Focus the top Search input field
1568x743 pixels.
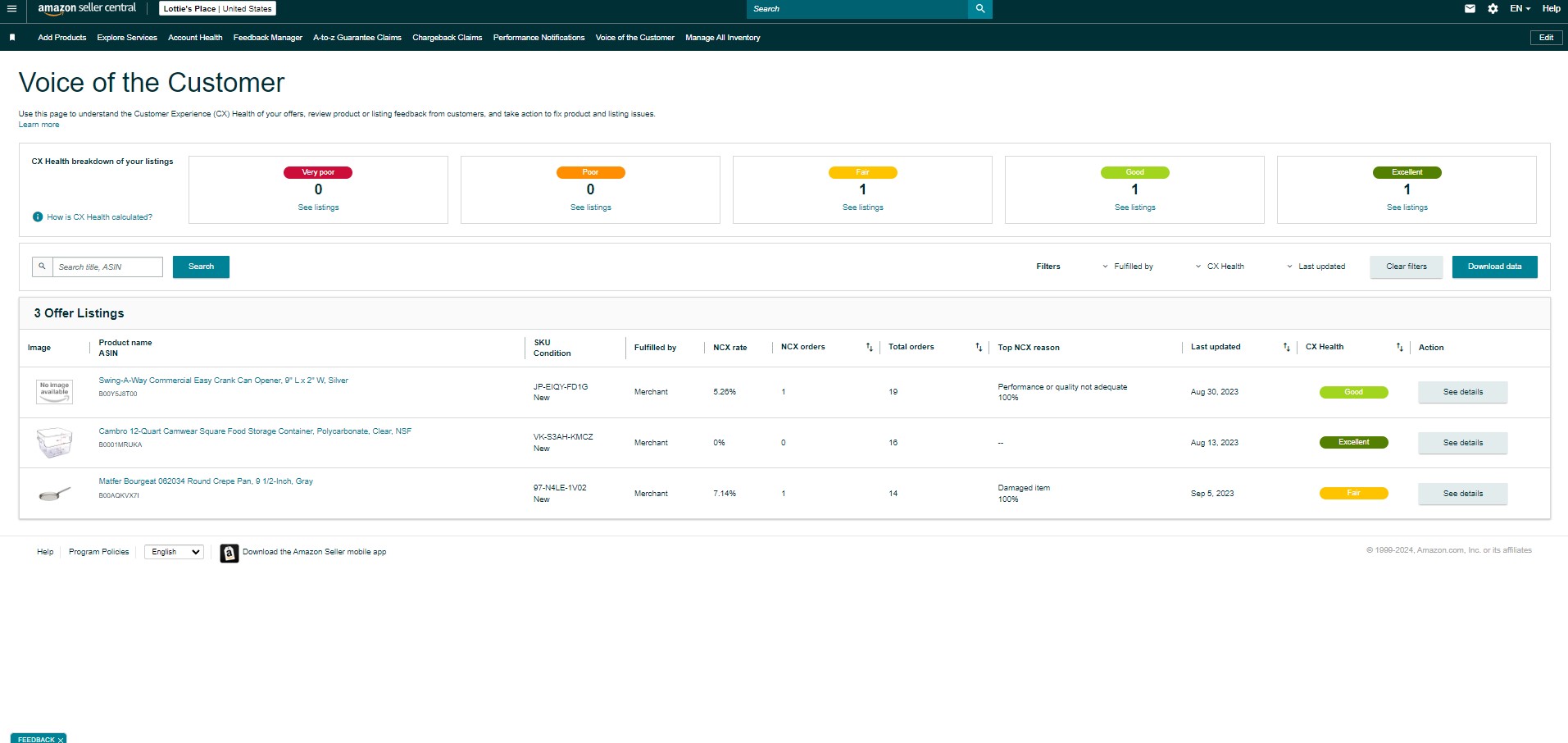857,8
